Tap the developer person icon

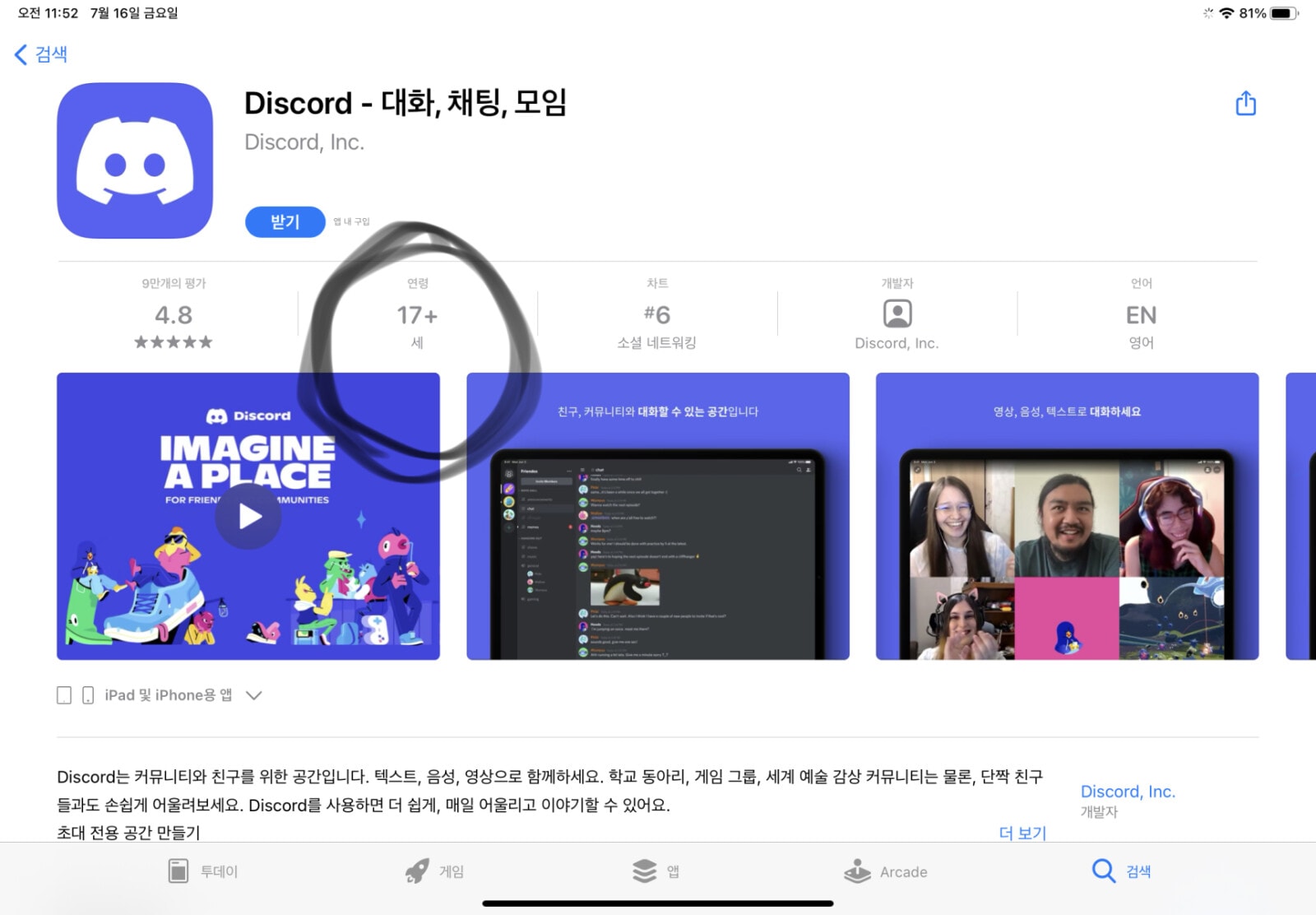pyautogui.click(x=897, y=314)
